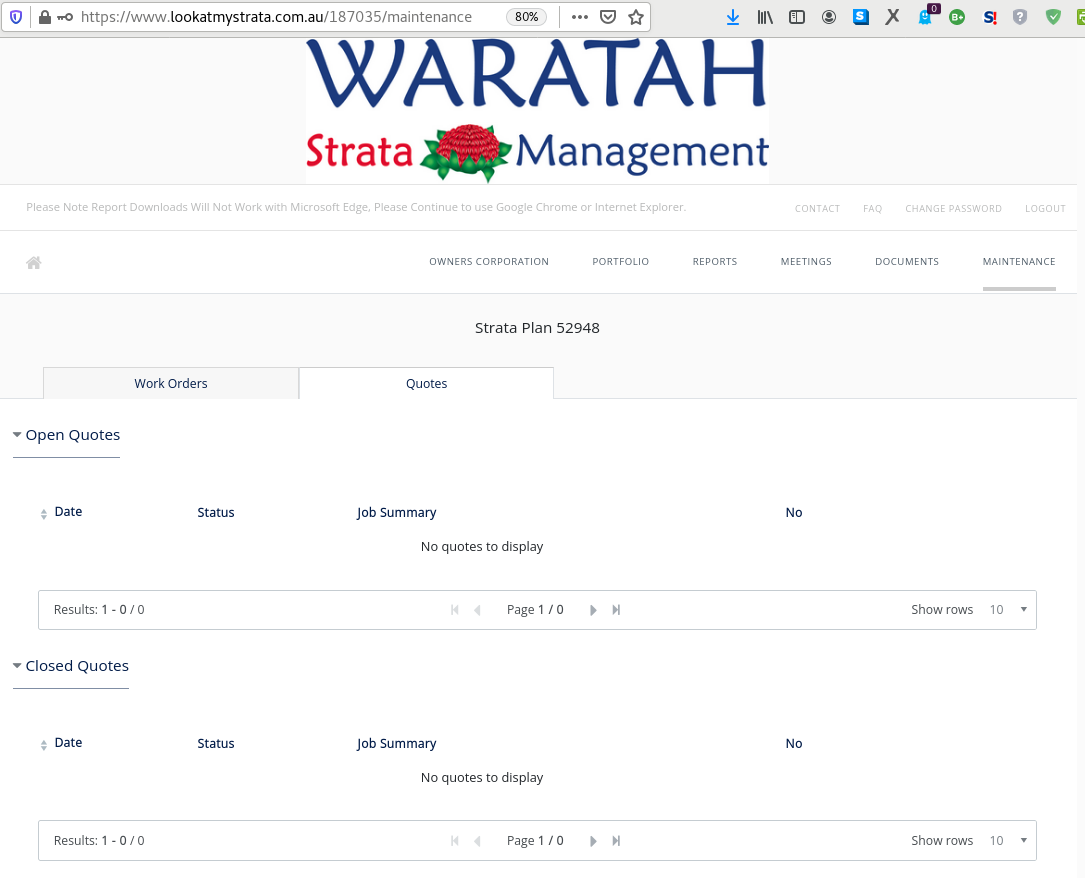
Task: Click the ghost extension icon with 0 badge
Action: [x=926, y=16]
